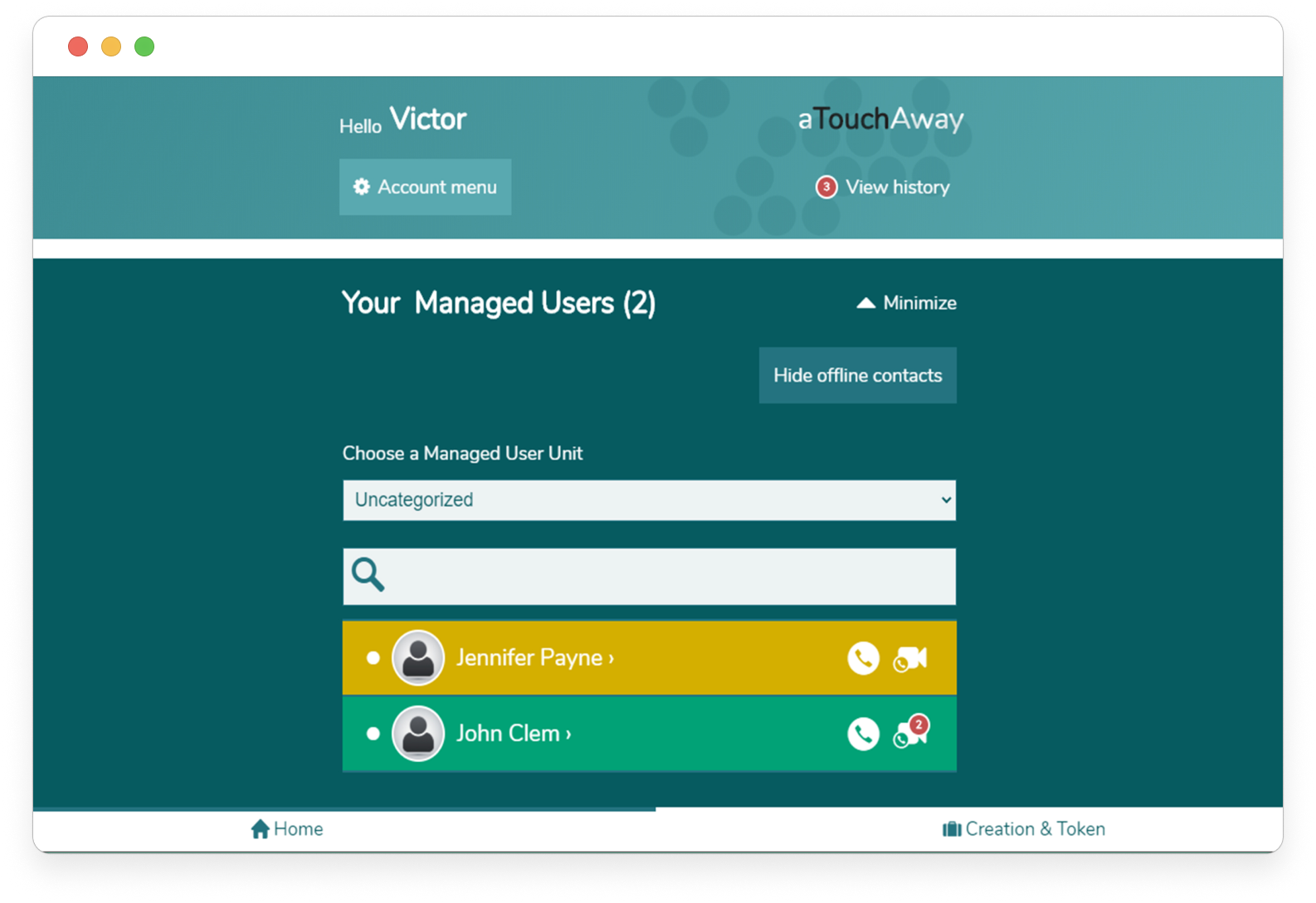1316x903 pixels.
Task: Click the magnifying glass search icon
Action: tap(368, 574)
